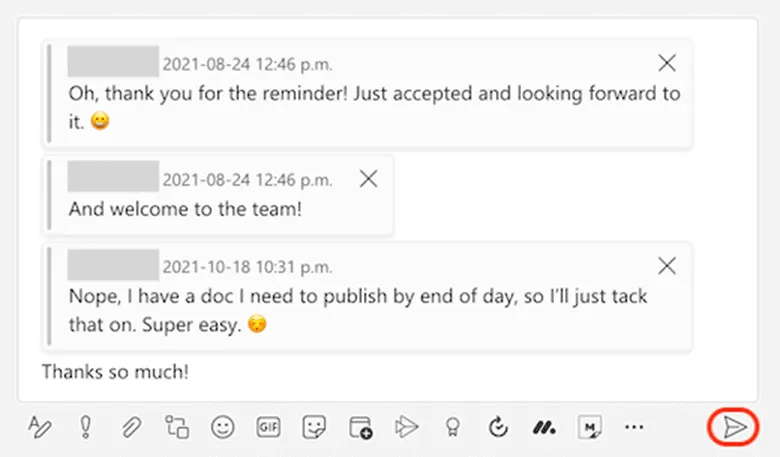Open the M whiteboard app icon
Viewport: 780px width, 457px height.
[x=590, y=427]
